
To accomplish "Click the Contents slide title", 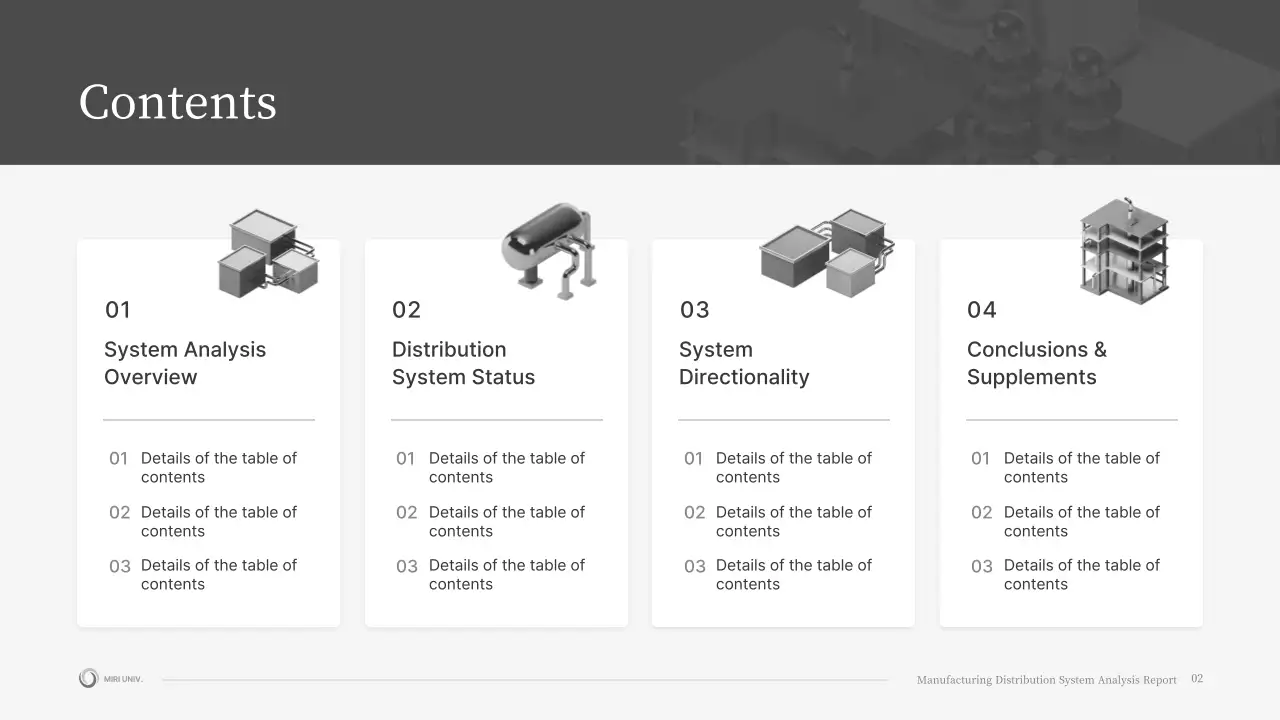I will [177, 101].
